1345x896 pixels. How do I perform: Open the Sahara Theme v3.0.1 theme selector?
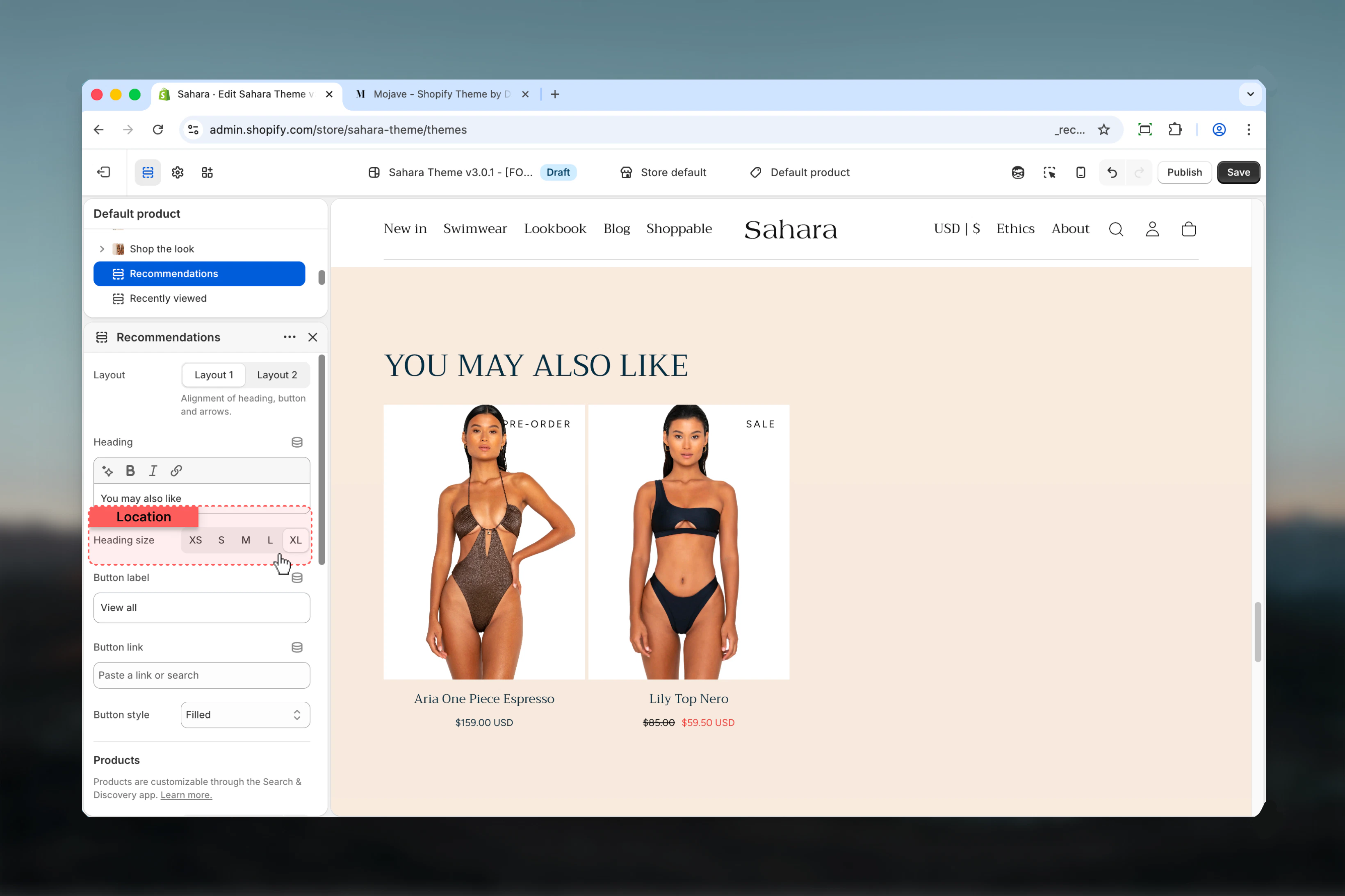(x=472, y=172)
